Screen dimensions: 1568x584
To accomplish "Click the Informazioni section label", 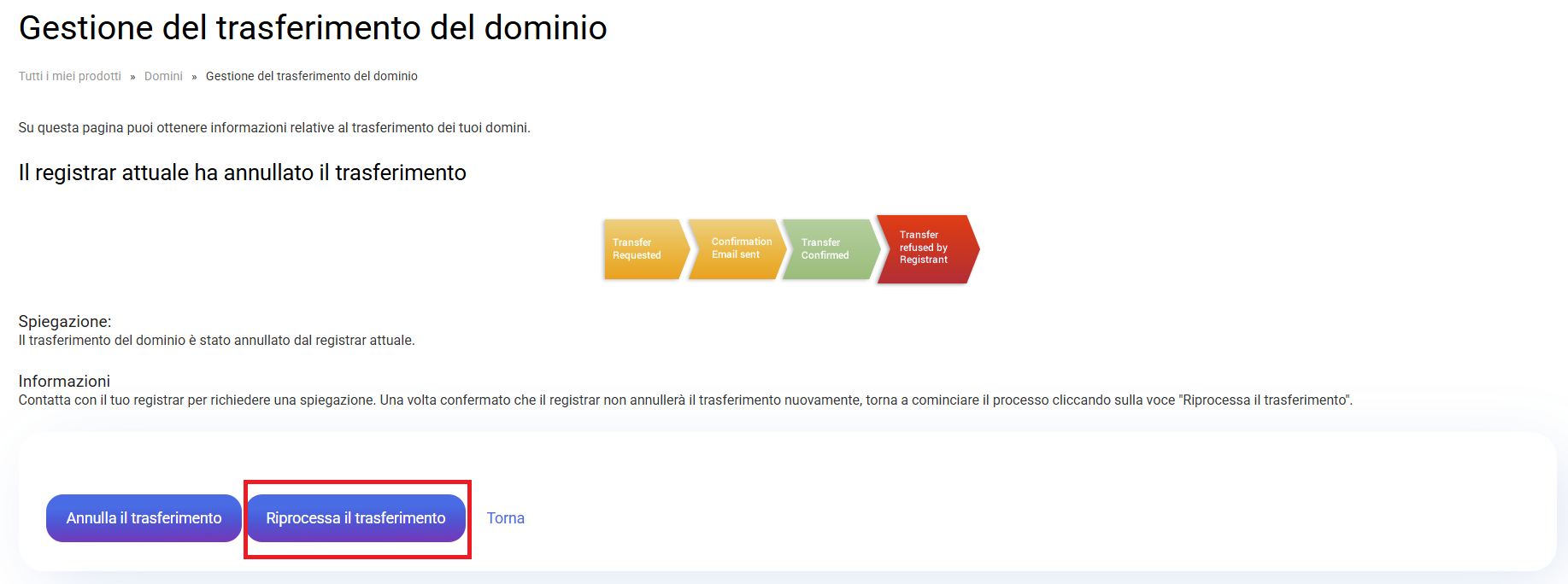I will [x=64, y=381].
